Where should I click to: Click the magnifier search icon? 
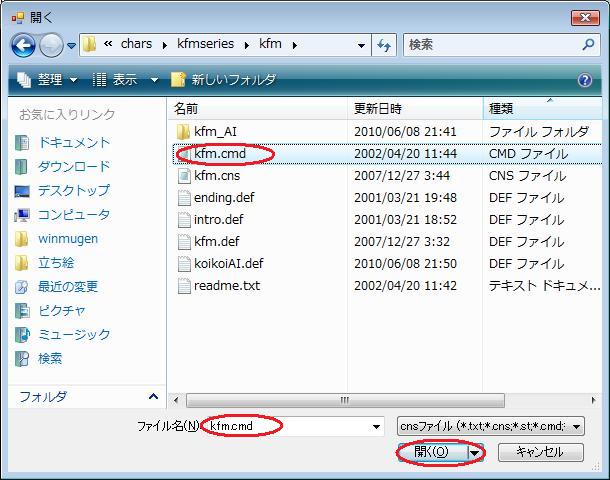[x=588, y=45]
